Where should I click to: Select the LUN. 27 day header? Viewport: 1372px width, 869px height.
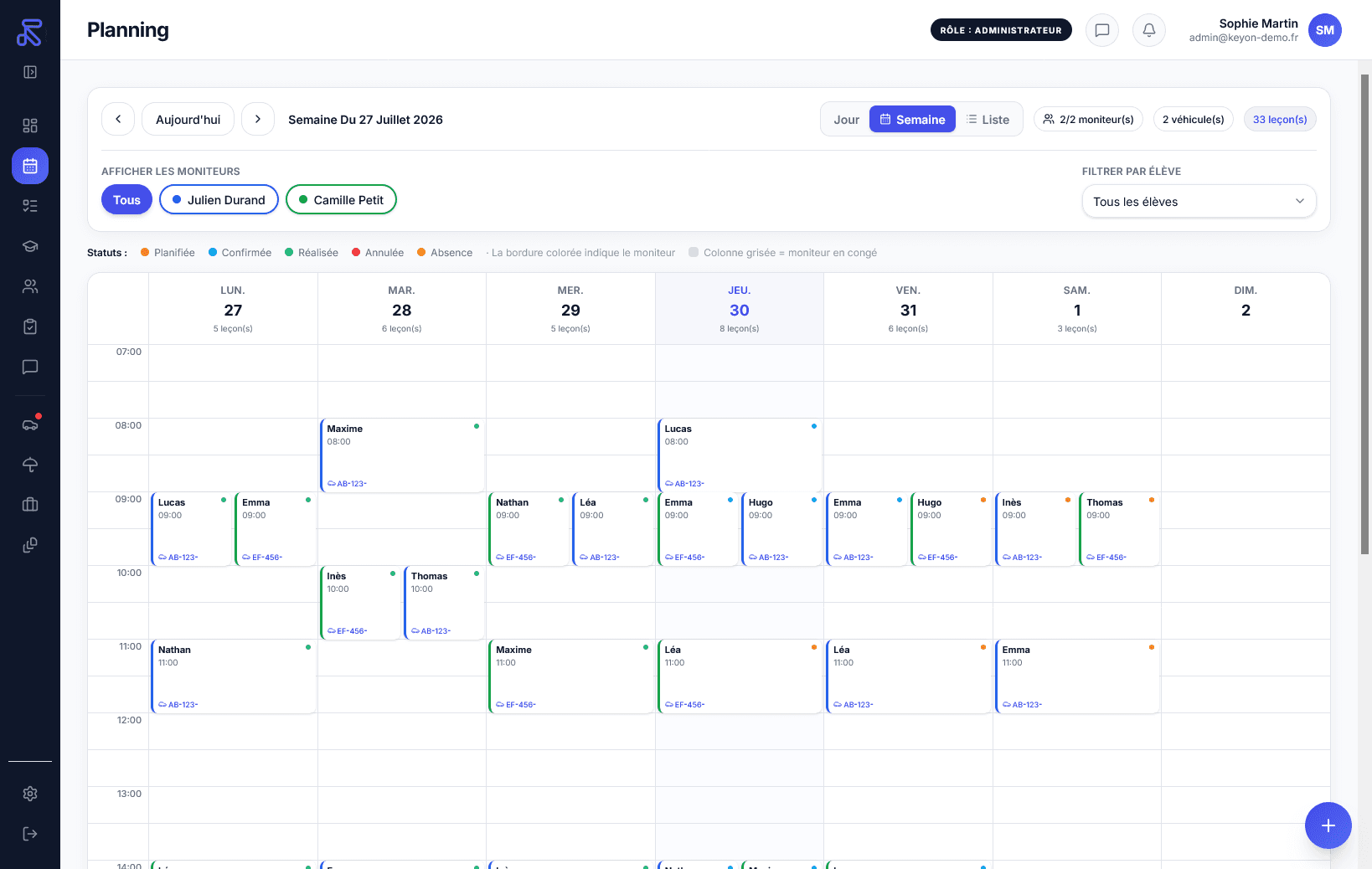pos(233,309)
